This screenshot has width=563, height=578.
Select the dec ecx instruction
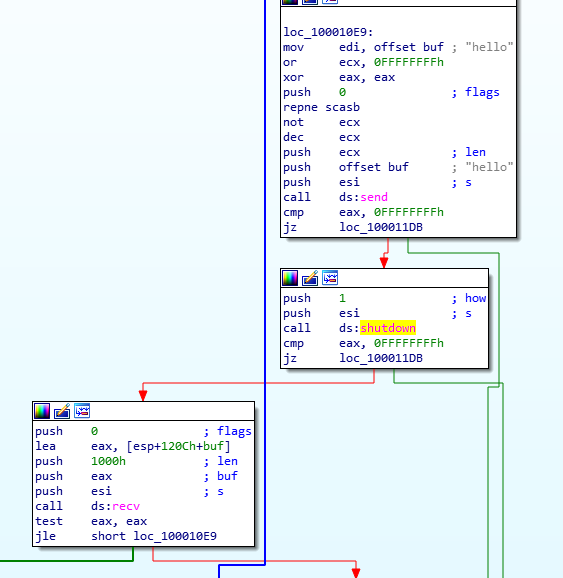pyautogui.click(x=321, y=137)
